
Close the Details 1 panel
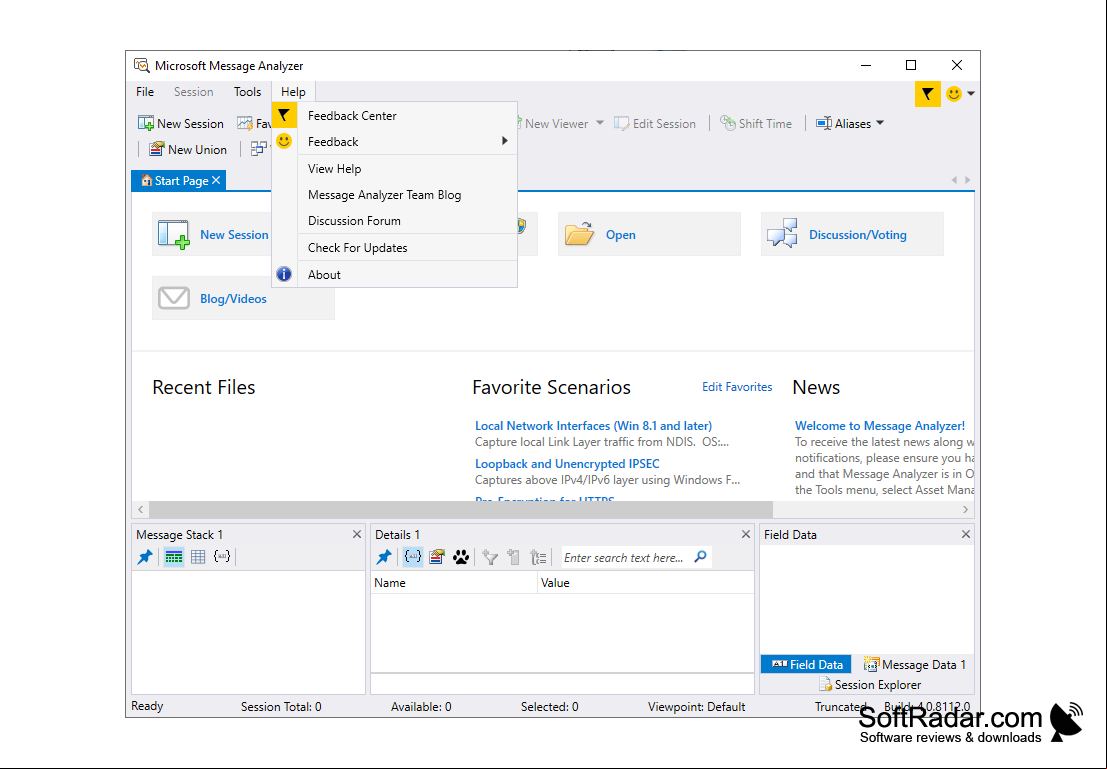(x=746, y=535)
